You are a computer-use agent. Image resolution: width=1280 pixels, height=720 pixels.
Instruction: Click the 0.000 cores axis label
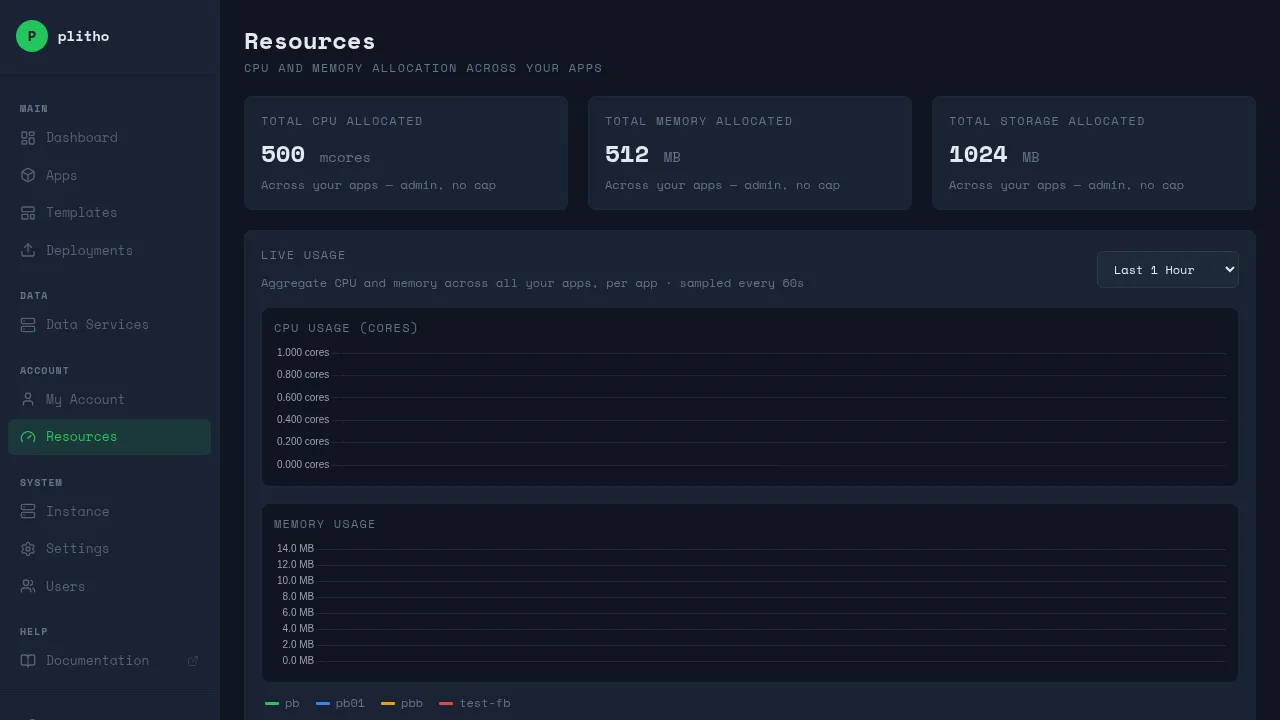(303, 465)
